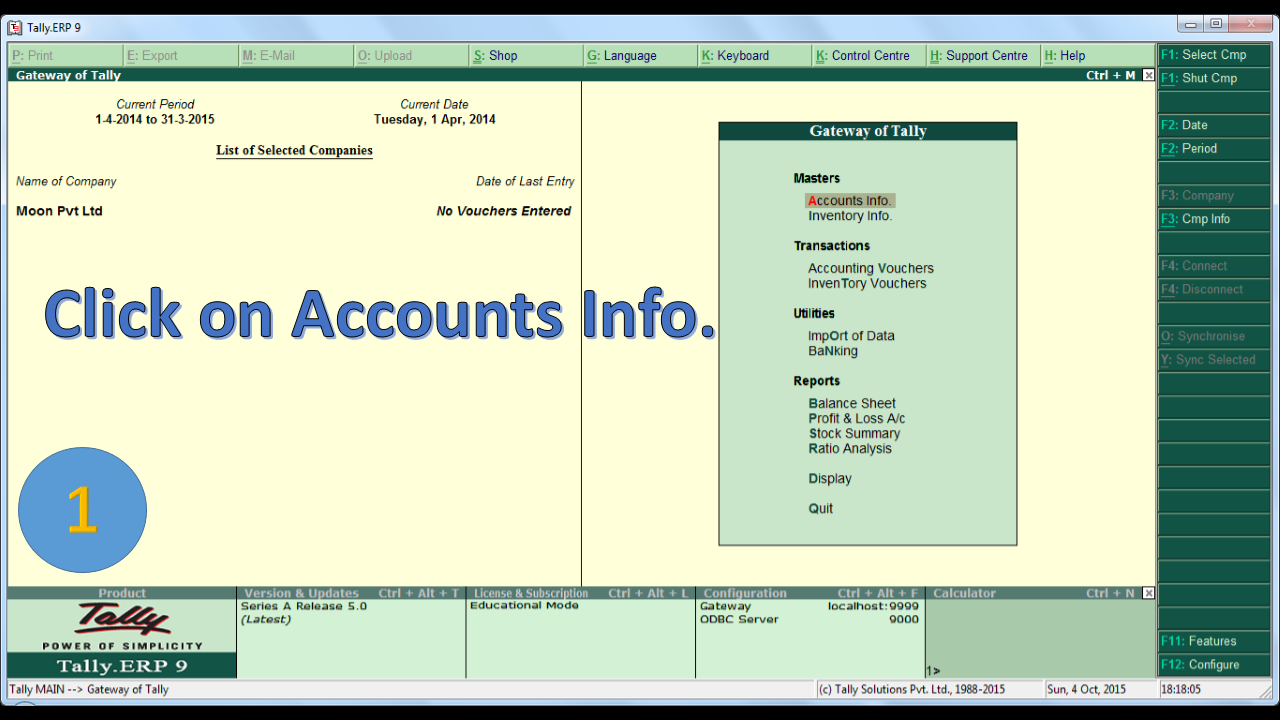Open the Language option
This screenshot has width=1280, height=720.
[x=640, y=56]
